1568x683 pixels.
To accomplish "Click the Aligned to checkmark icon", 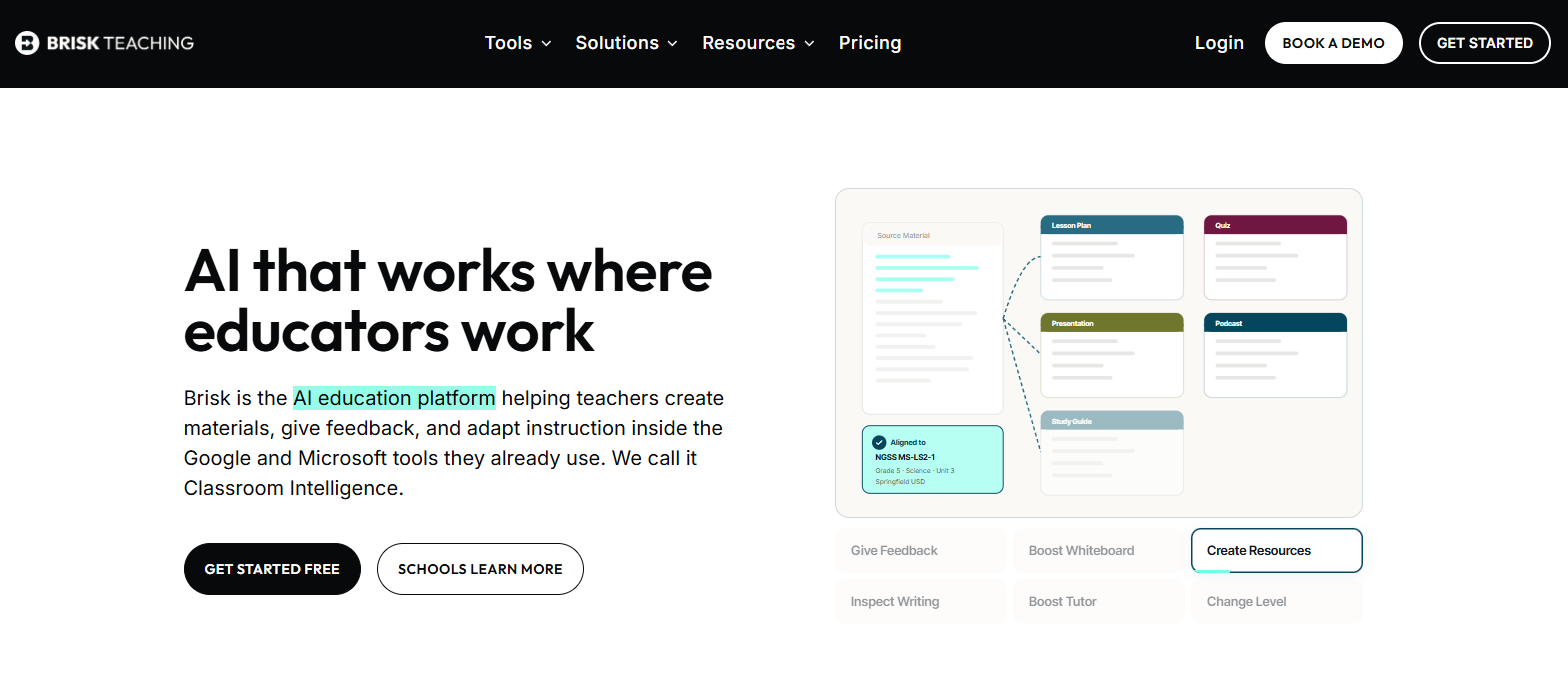I will pyautogui.click(x=879, y=442).
